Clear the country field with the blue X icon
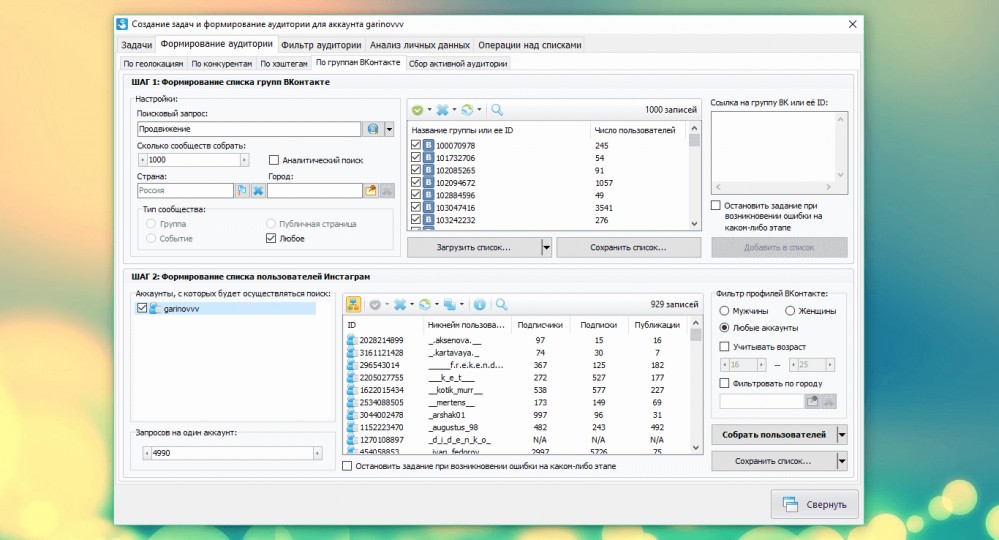This screenshot has width=999, height=540. [258, 190]
